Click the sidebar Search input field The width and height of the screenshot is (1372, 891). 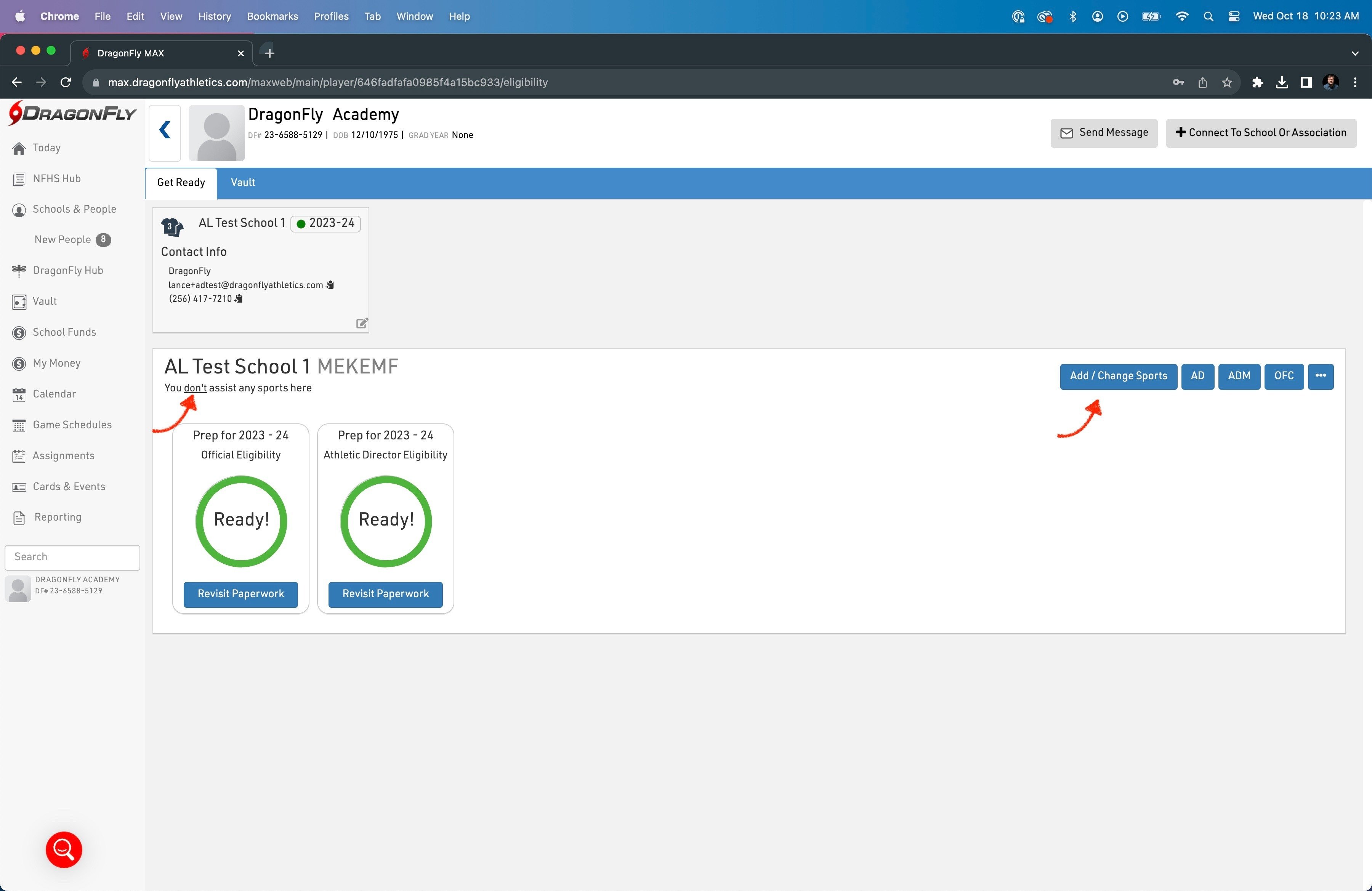point(72,557)
